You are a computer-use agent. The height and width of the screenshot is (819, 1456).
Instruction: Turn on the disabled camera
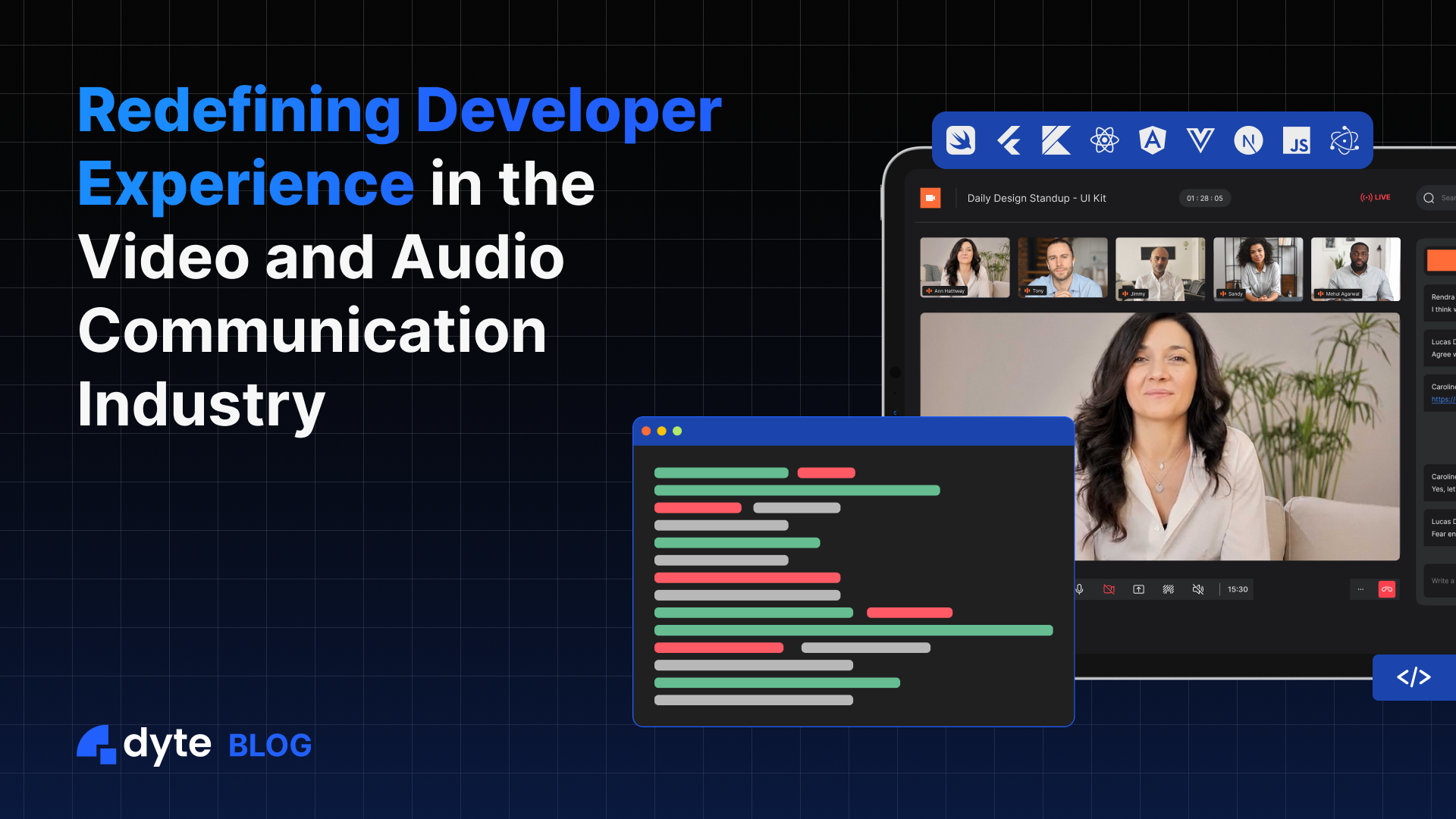[x=1109, y=589]
